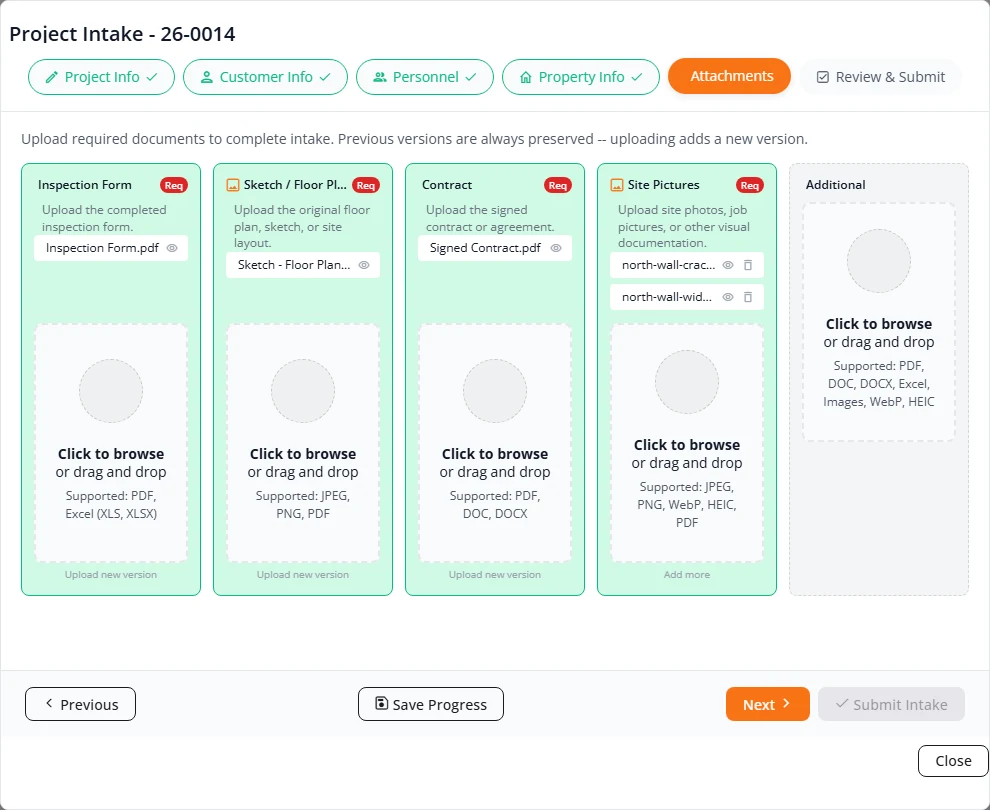Click Add more under Site Pictures
The width and height of the screenshot is (990, 810).
[687, 575]
